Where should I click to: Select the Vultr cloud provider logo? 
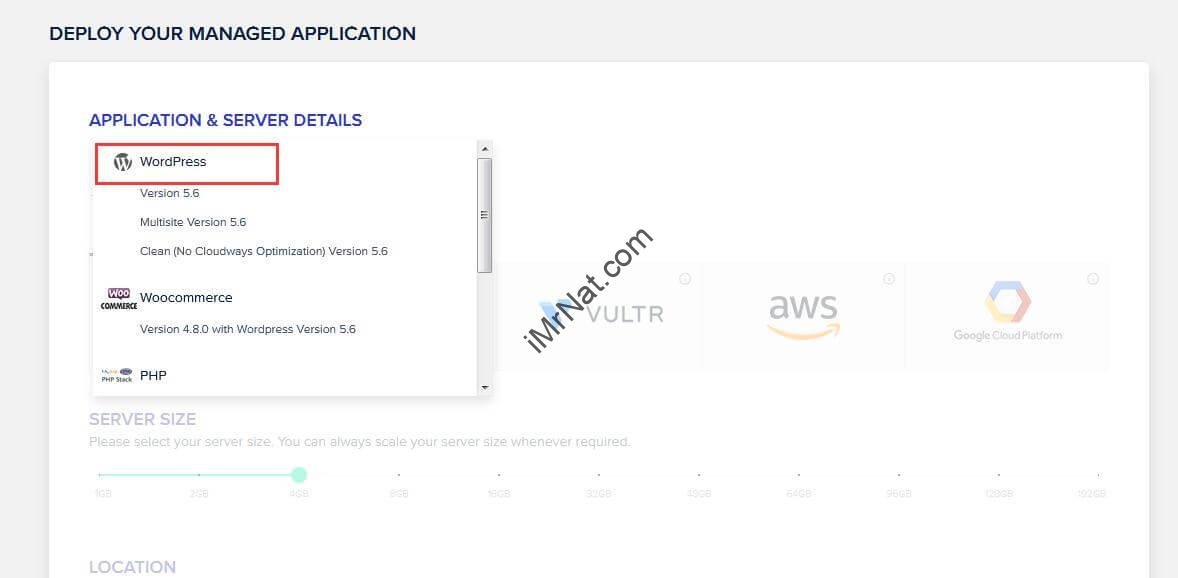click(x=601, y=313)
